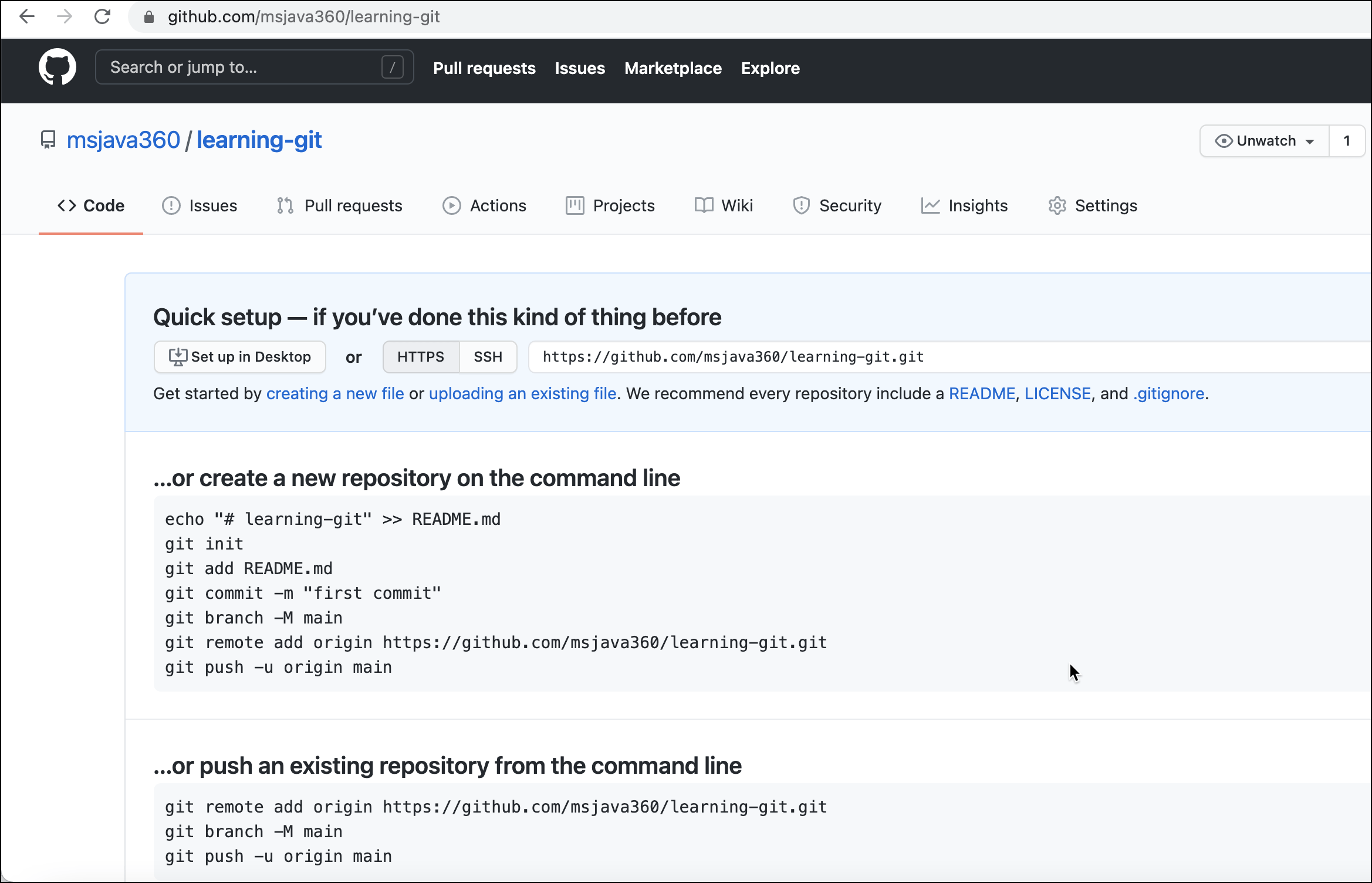Select HTTPS clone protocol
1372x883 pixels.
(421, 357)
